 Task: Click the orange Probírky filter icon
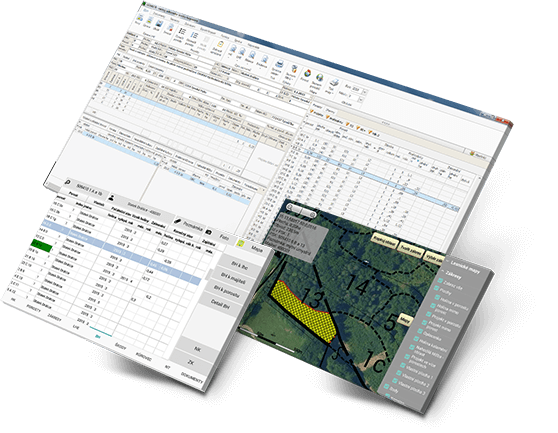tap(327, 117)
